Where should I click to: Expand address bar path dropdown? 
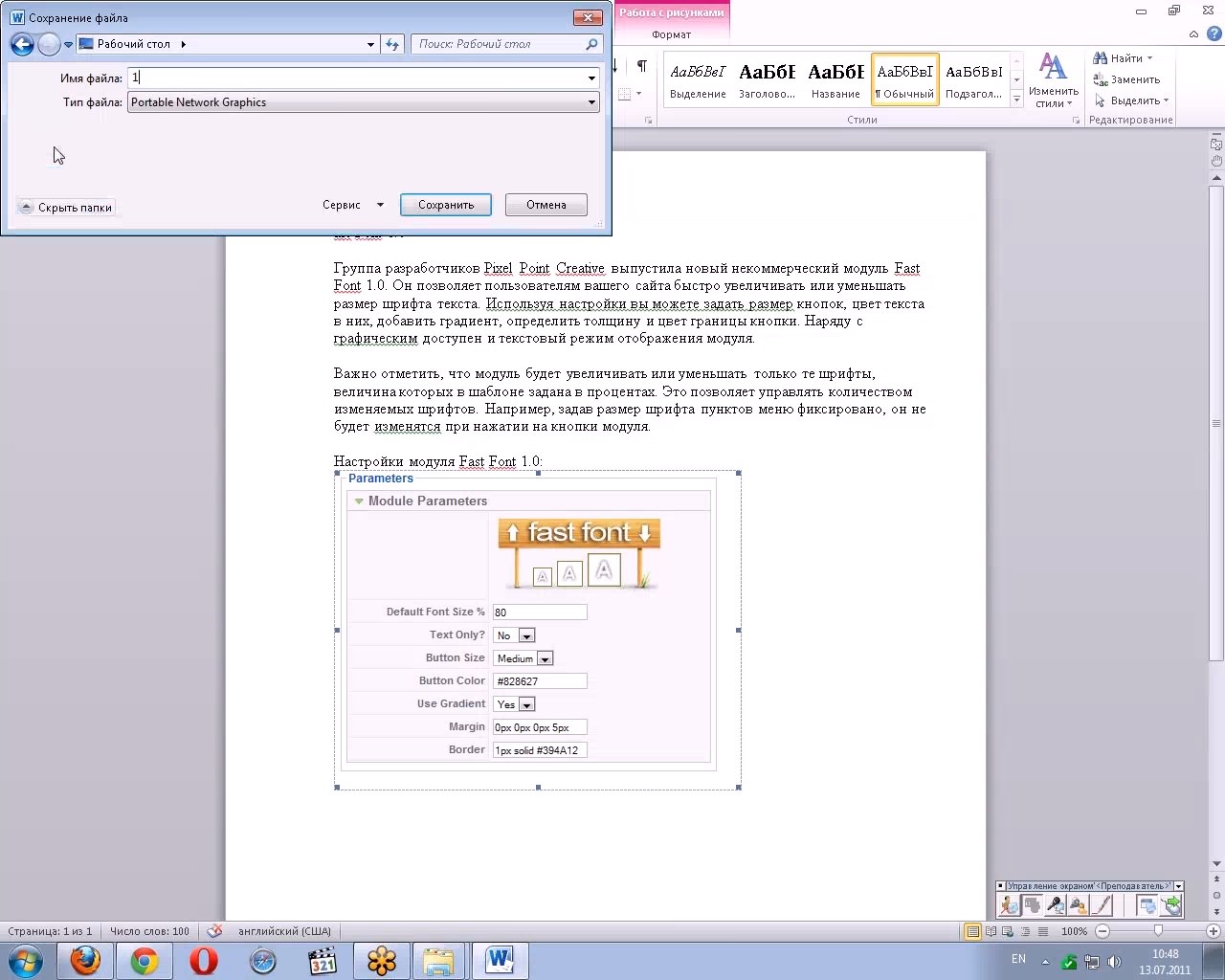370,44
